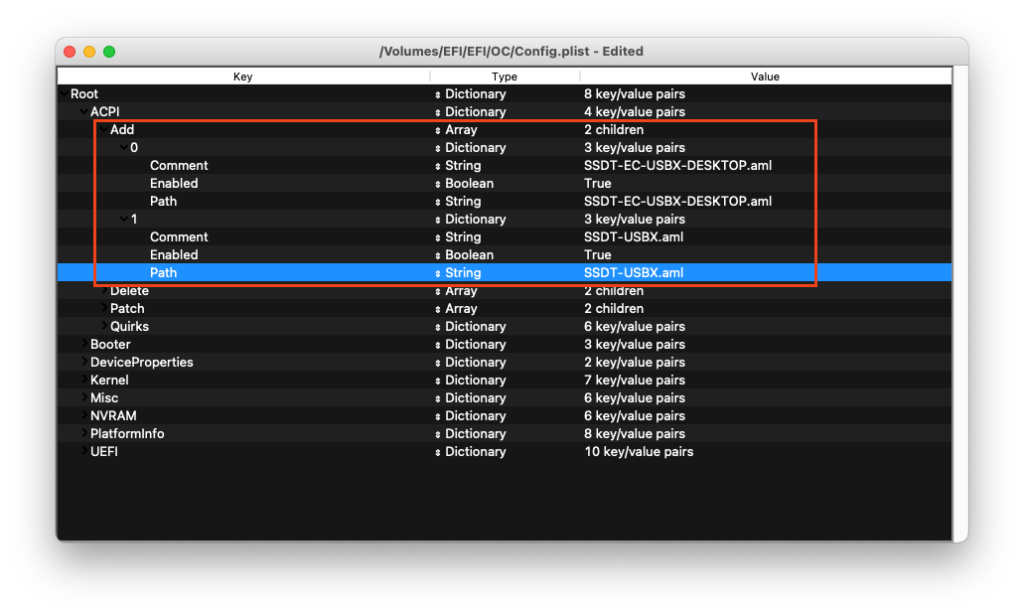Expand the UEFI dictionary

84,451
